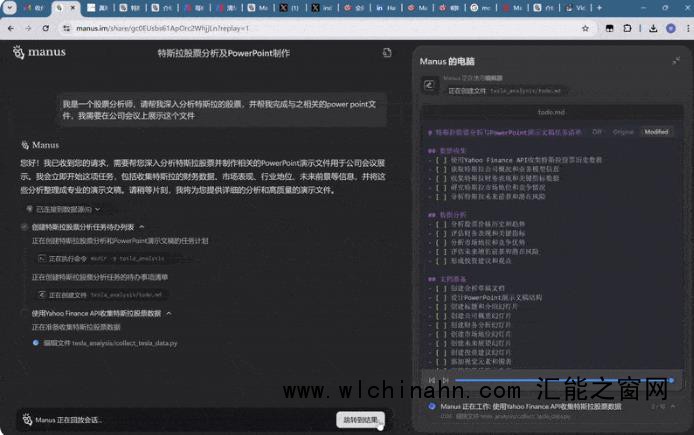Screen dimensions: 694x435
Task: Collapse the Yahoo Finance API data collection step
Action: (167, 313)
